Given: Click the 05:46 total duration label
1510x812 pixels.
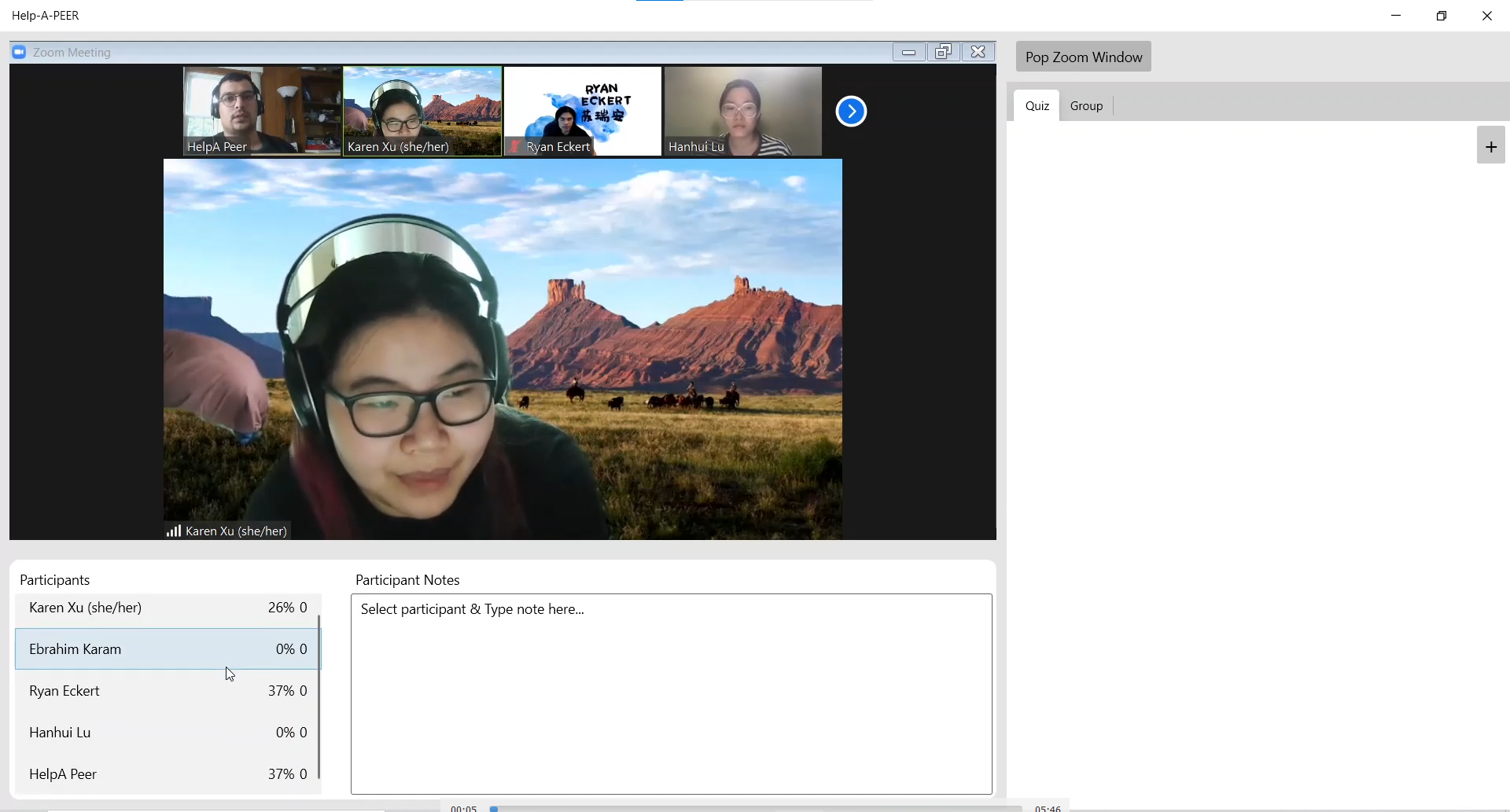Looking at the screenshot, I should tap(1048, 808).
